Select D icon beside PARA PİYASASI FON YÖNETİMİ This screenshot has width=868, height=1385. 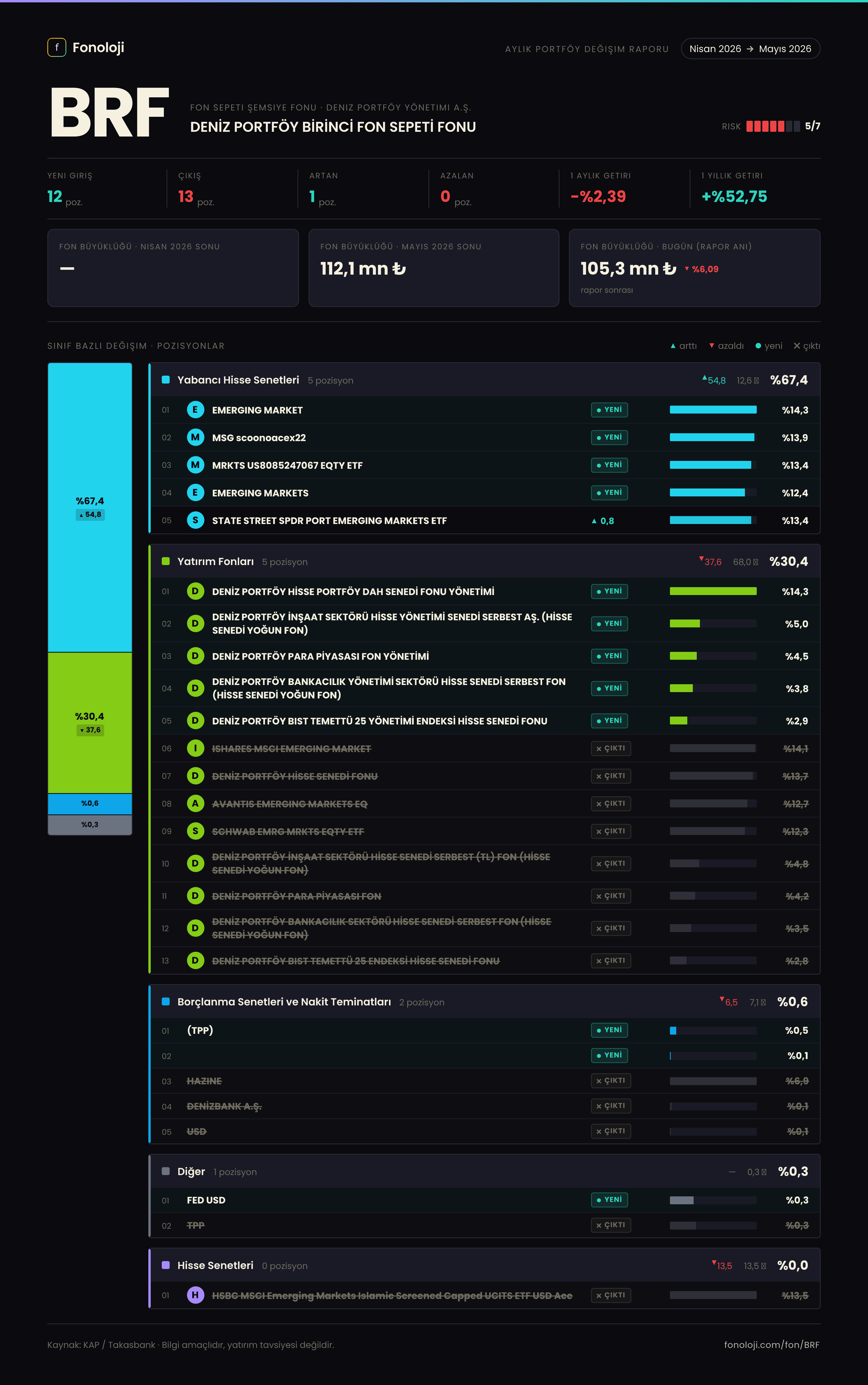pos(195,656)
